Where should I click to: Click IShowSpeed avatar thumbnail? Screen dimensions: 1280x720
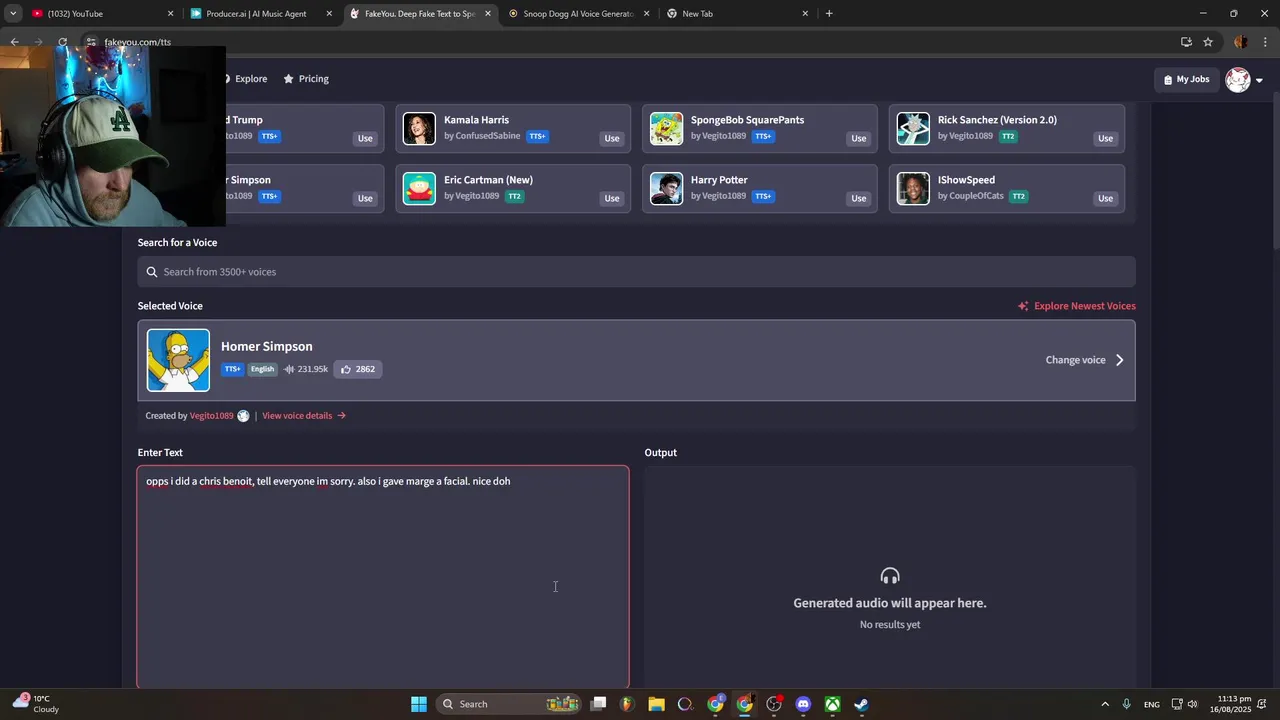pos(913,188)
